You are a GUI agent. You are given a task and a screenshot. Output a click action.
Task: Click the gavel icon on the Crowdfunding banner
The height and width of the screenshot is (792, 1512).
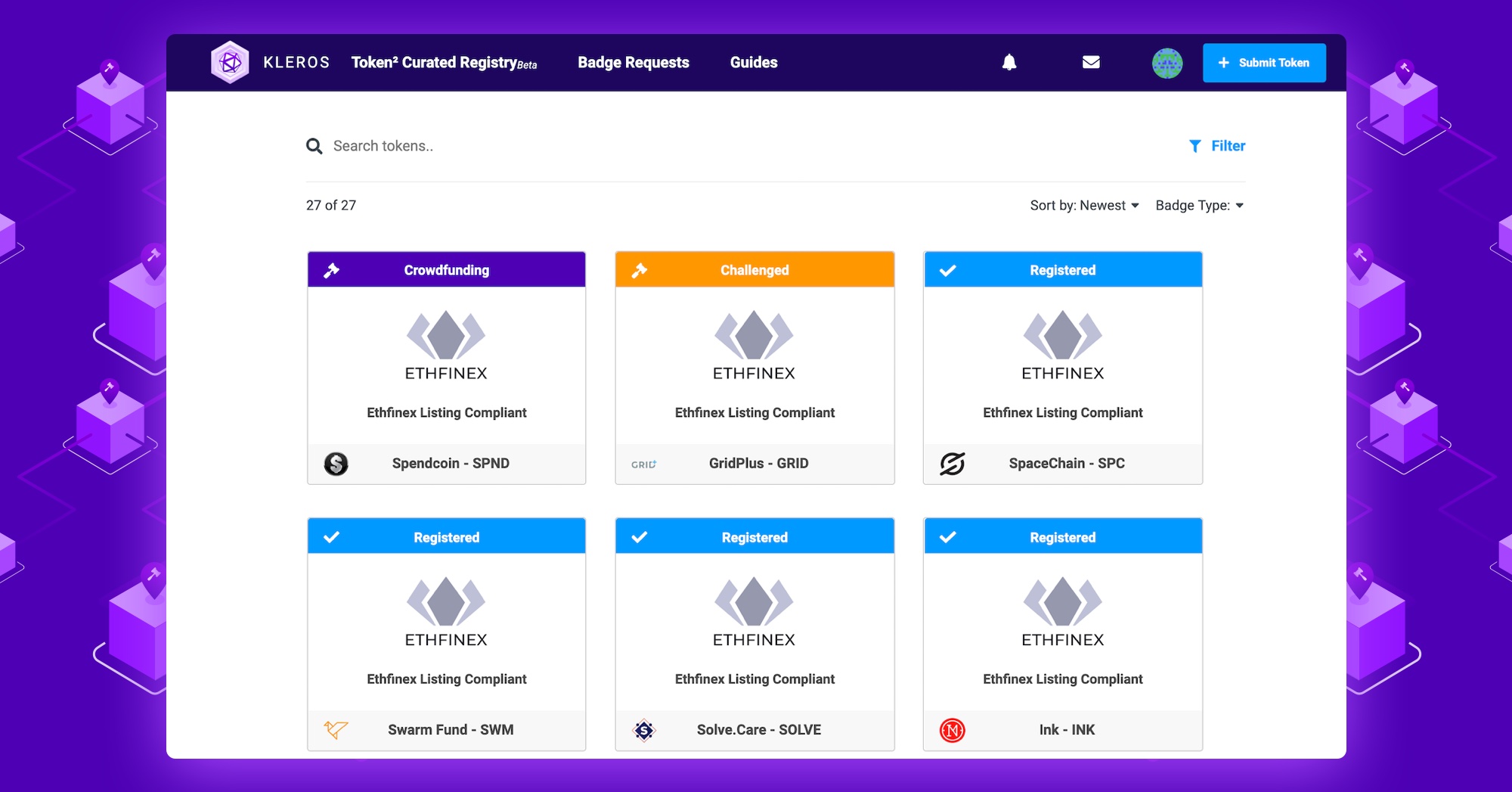333,269
